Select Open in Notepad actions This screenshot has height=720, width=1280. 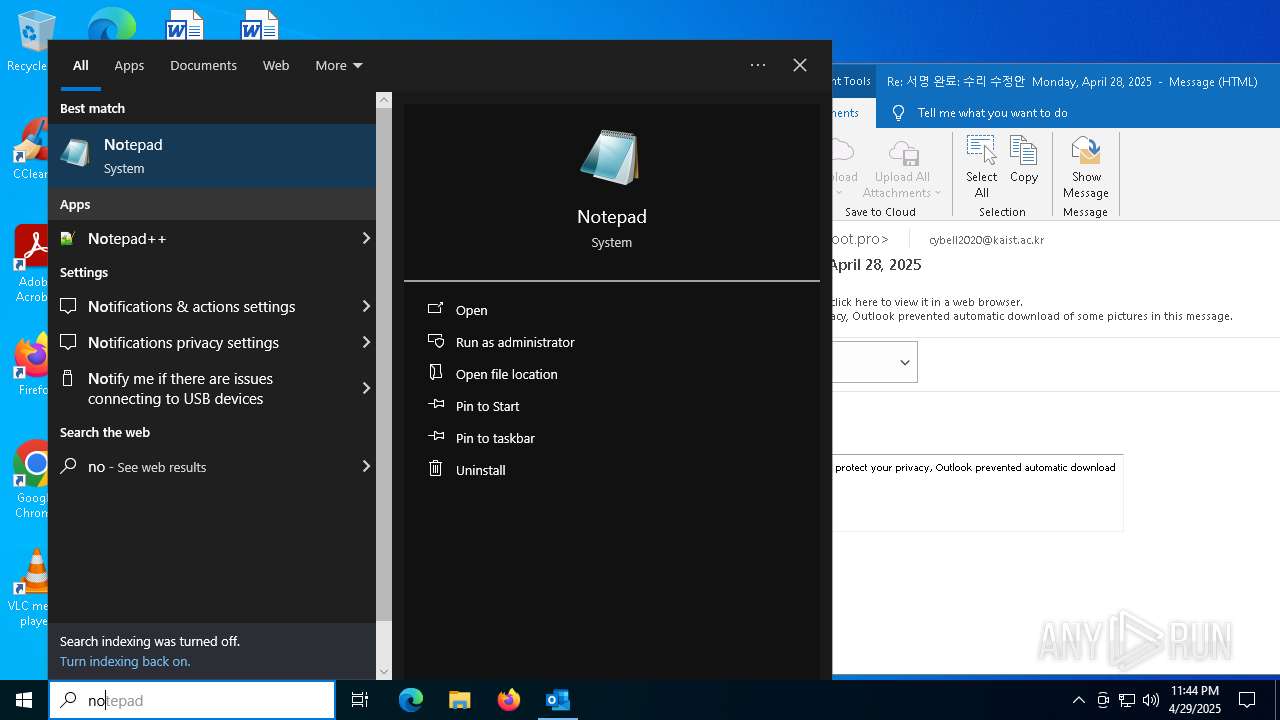(472, 310)
